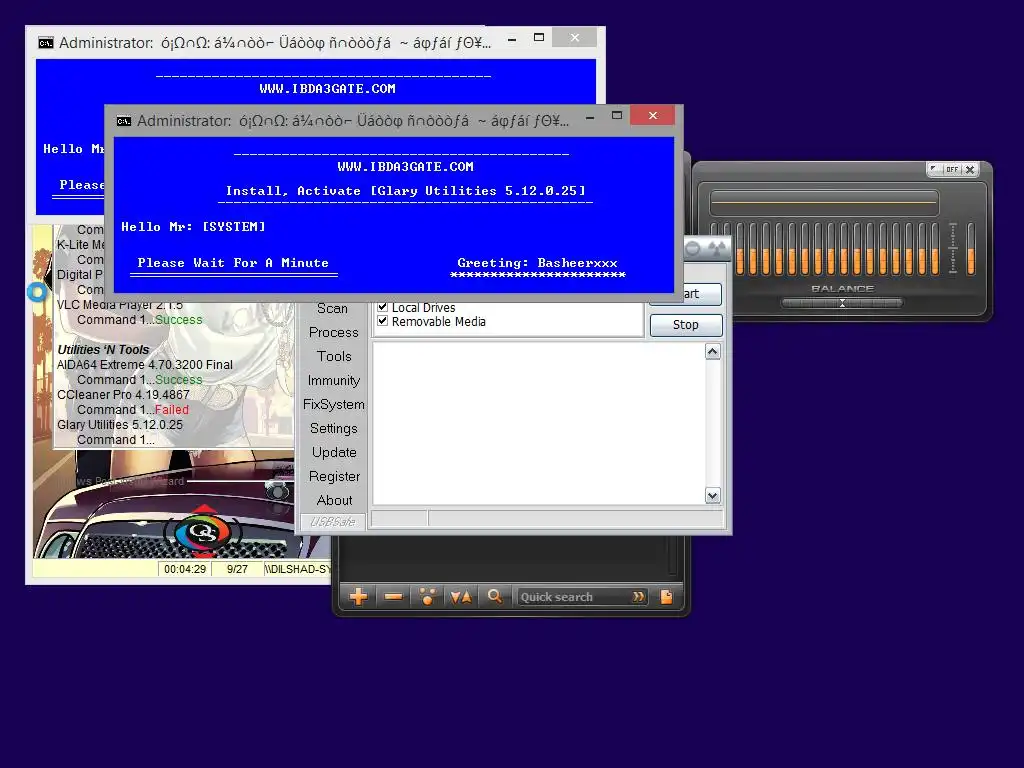Minimize the front Administrator console window
This screenshot has width=1024, height=768.
[590, 117]
